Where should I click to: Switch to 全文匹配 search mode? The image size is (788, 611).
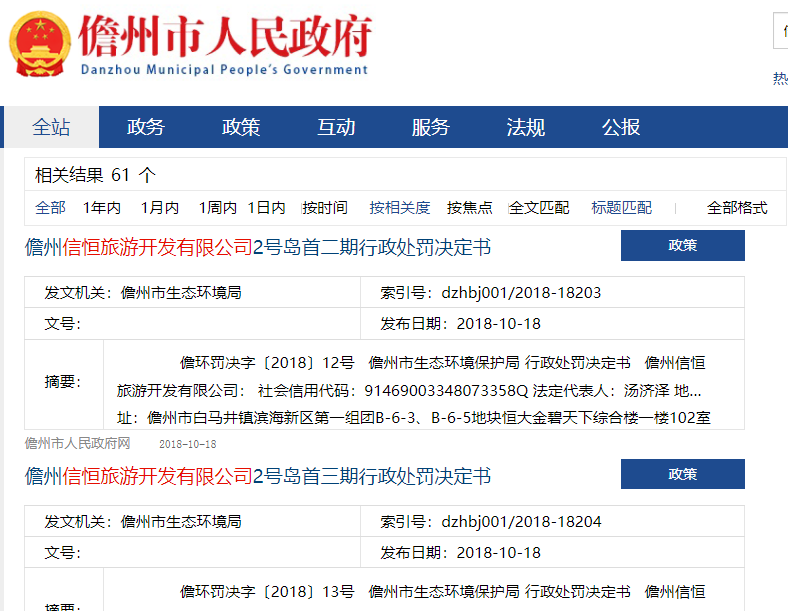click(x=539, y=207)
